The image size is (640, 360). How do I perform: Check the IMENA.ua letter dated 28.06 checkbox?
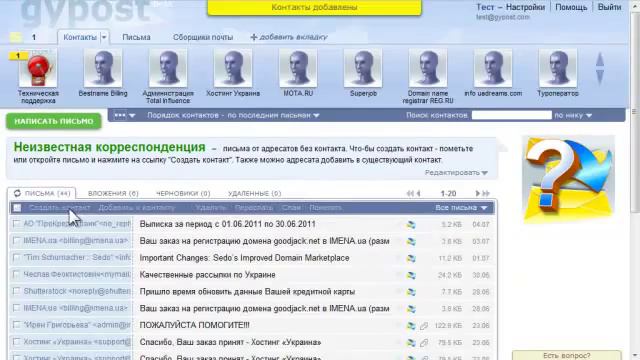tap(16, 308)
